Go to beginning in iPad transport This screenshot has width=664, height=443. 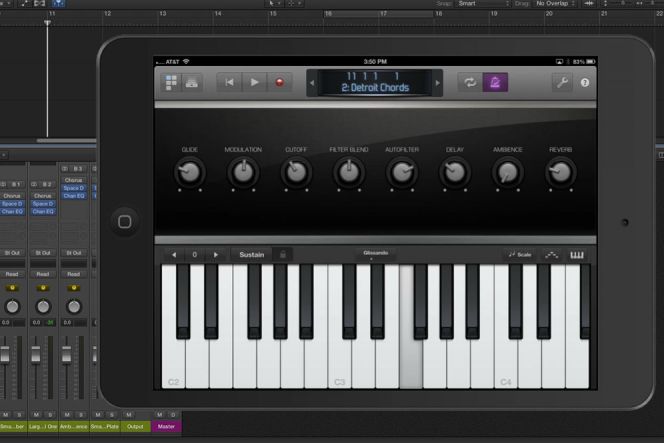point(229,82)
